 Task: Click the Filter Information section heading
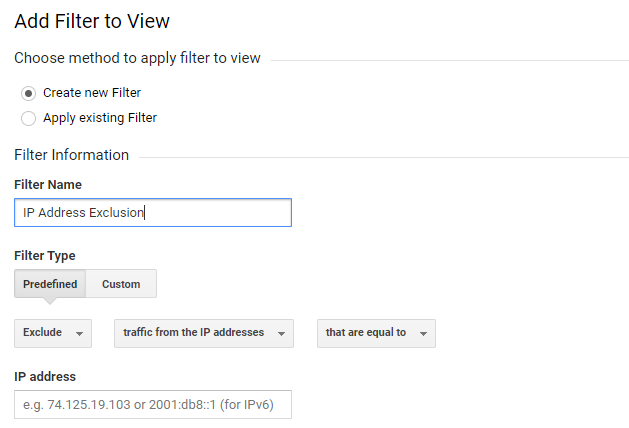click(x=71, y=155)
